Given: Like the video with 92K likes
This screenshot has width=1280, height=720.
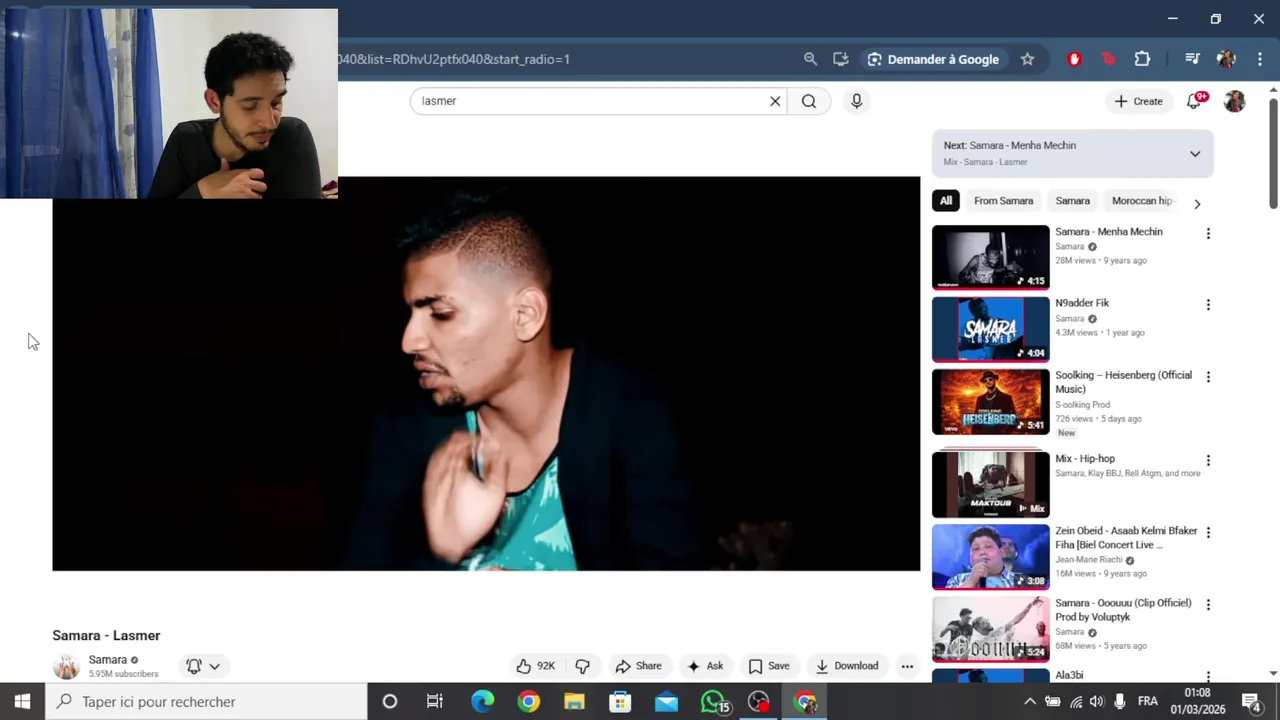Looking at the screenshot, I should point(535,666).
